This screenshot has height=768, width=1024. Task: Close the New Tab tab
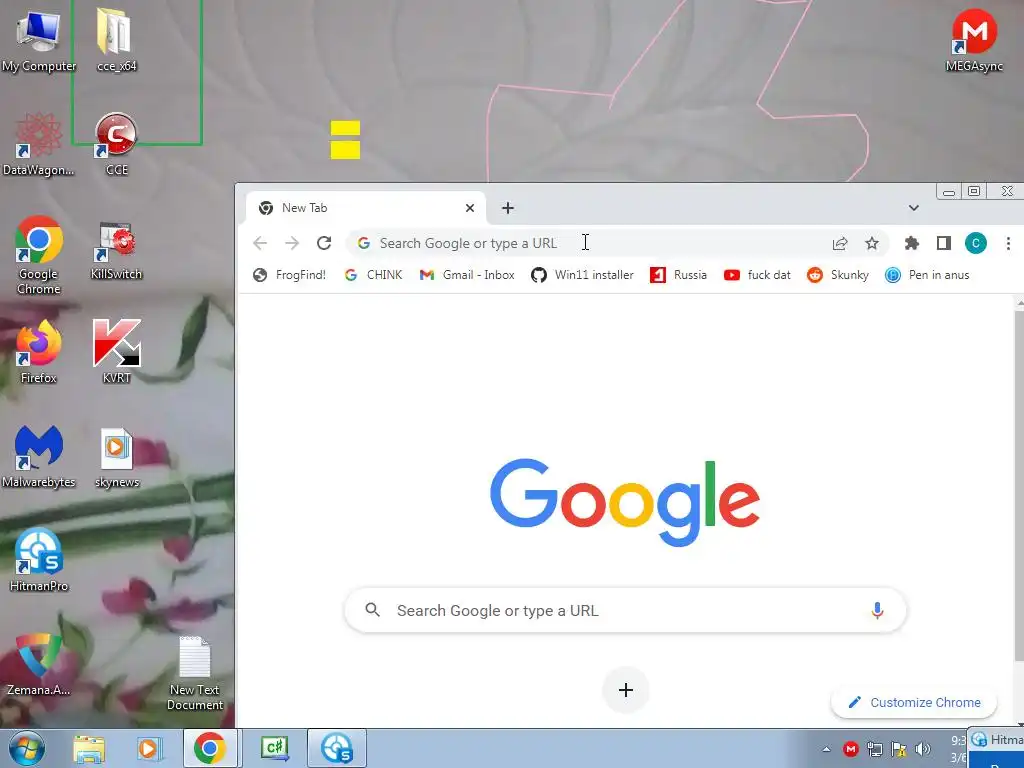click(x=470, y=208)
